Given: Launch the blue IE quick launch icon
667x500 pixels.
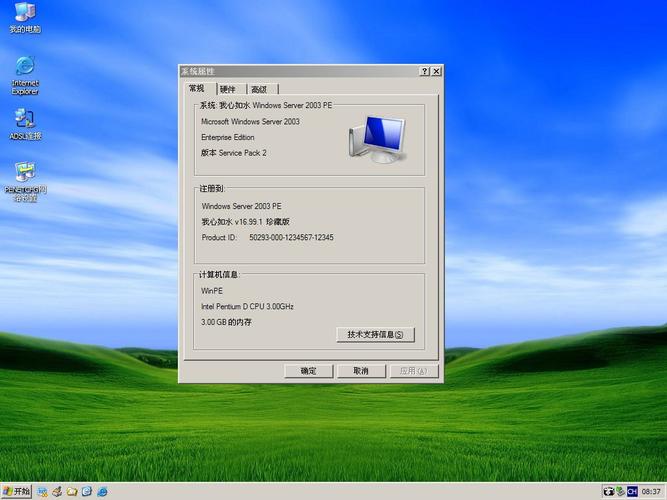Looking at the screenshot, I should point(102,492).
